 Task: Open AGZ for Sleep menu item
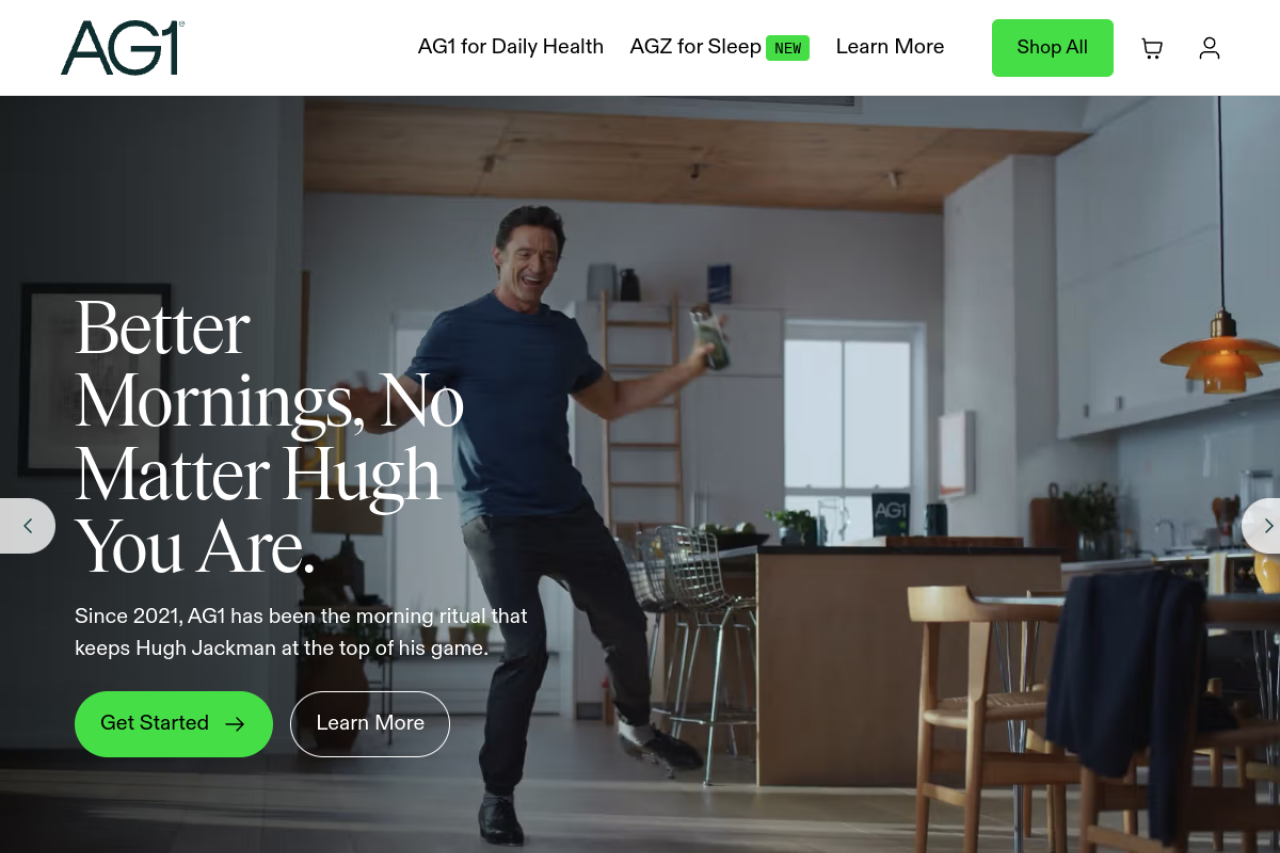click(x=696, y=47)
